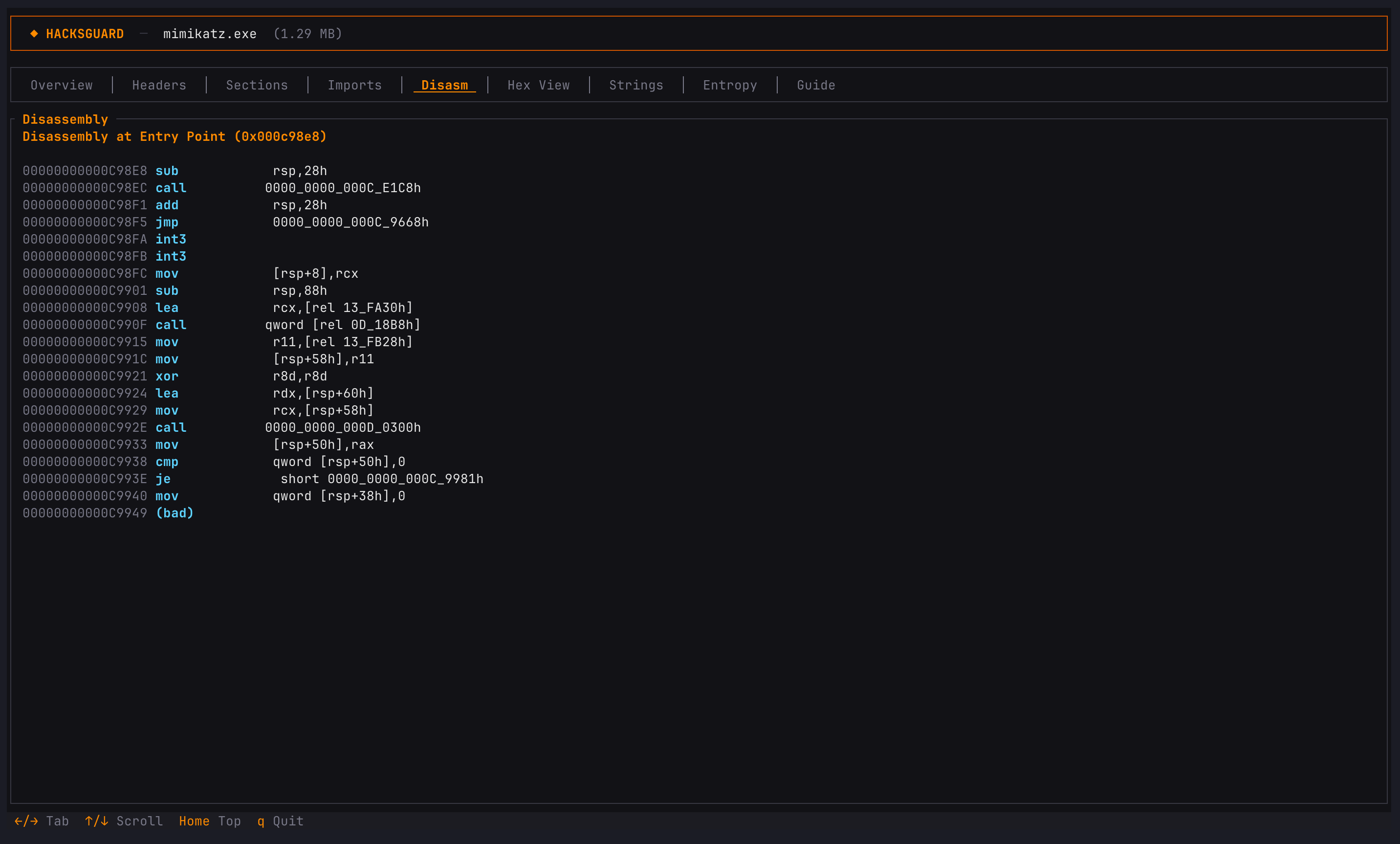Screen dimensions: 1400x844
Task: Click the 'q Quit' shortcut hint
Action: [280, 822]
